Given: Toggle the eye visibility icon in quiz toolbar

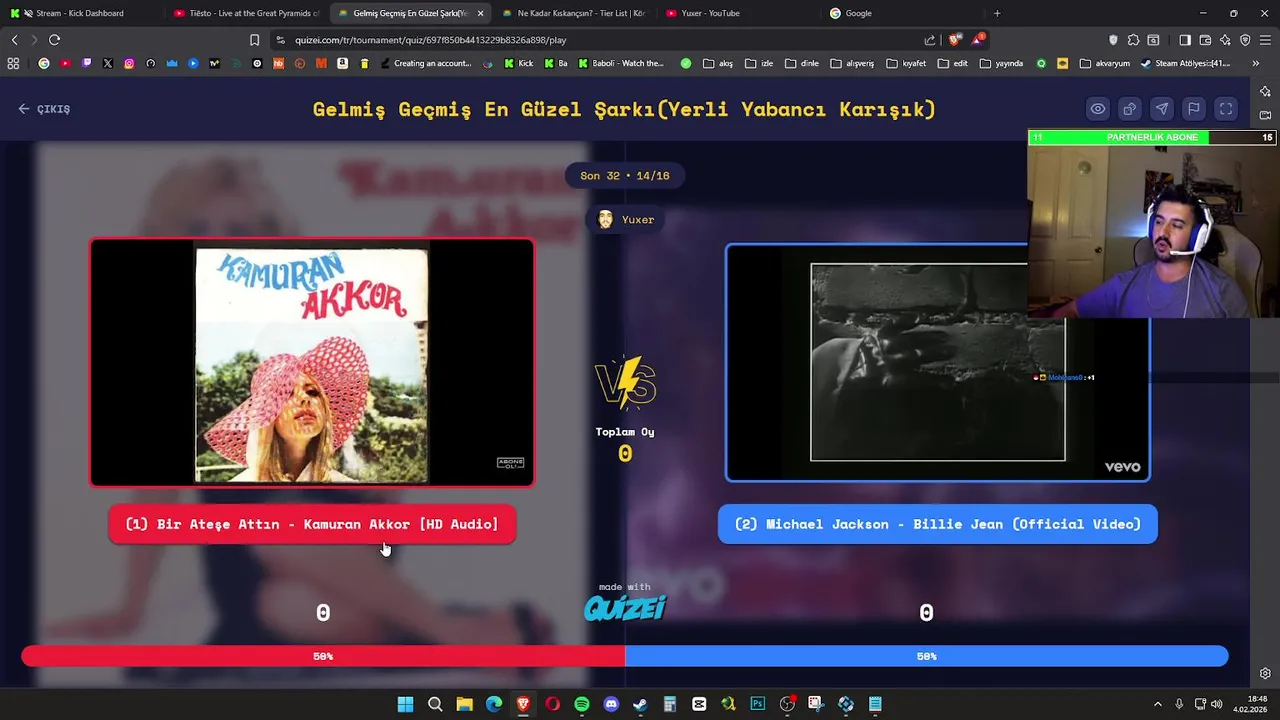Looking at the screenshot, I should point(1098,109).
